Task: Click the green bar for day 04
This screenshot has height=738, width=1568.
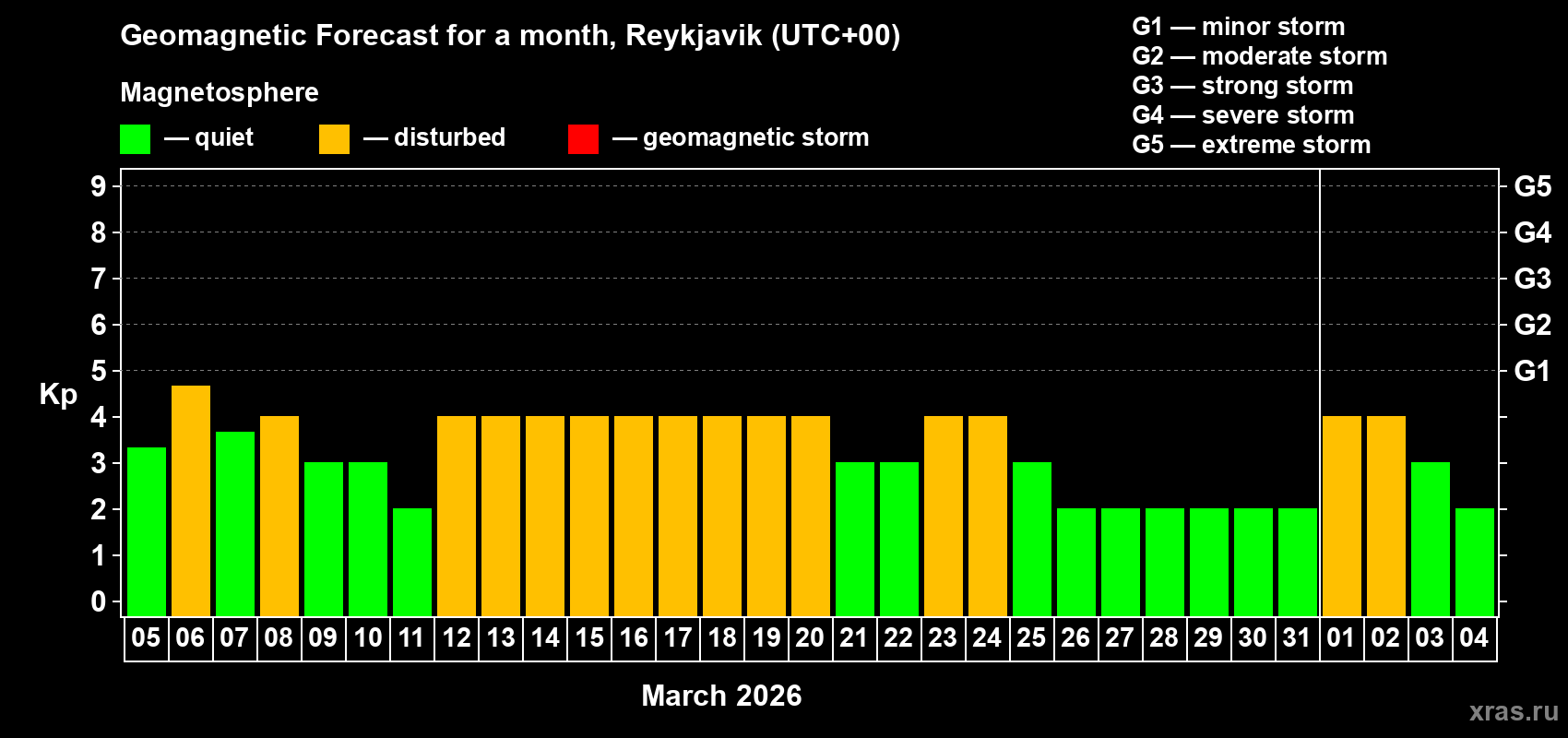Action: coord(1475,563)
